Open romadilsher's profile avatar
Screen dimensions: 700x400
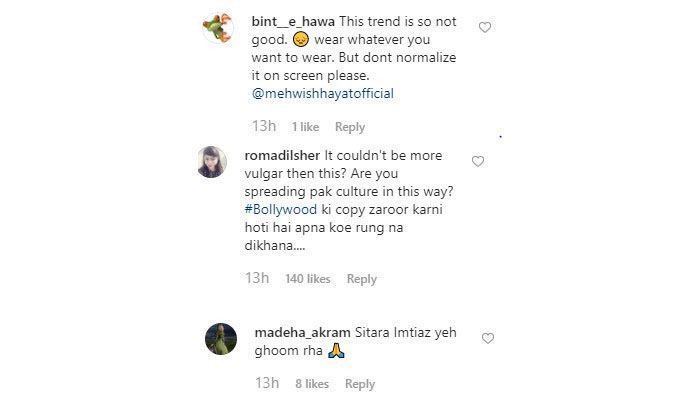[x=212, y=162]
